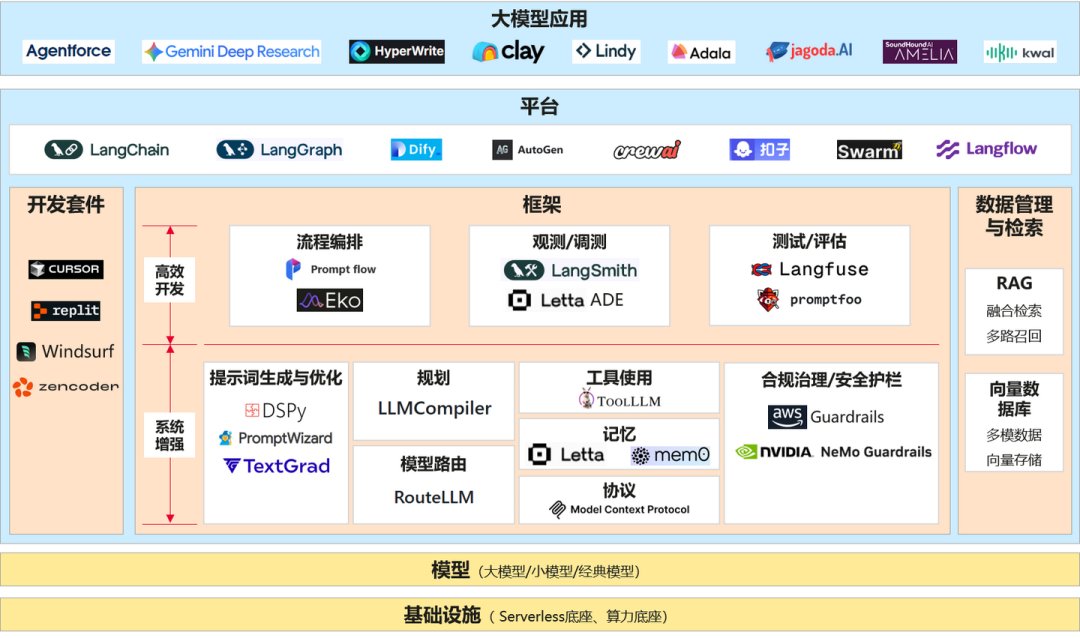Click the 工具使用 heading
The height and width of the screenshot is (638, 1080).
[x=619, y=378]
